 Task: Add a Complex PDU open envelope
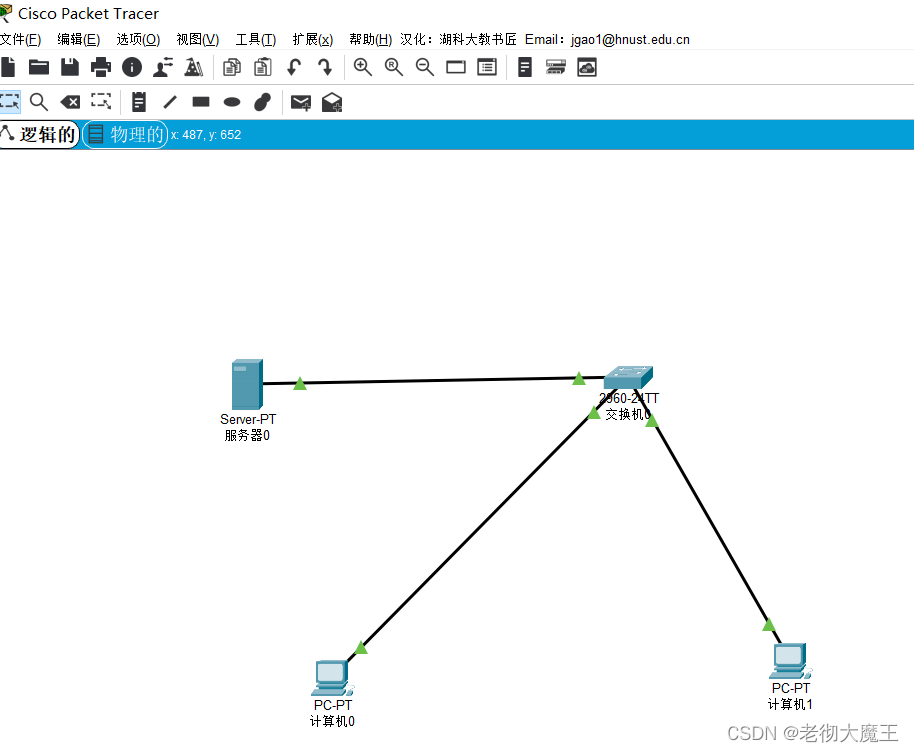point(332,102)
